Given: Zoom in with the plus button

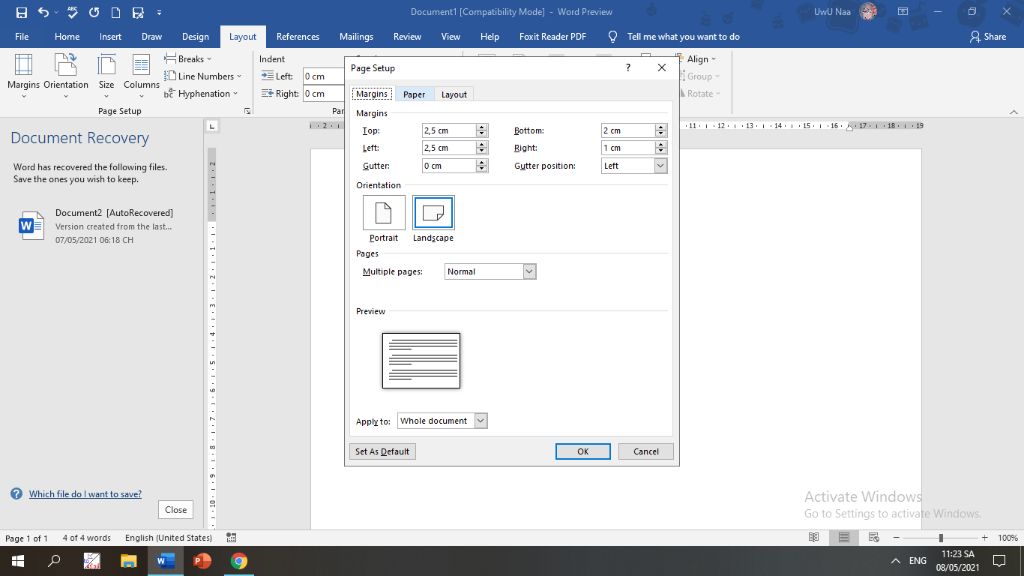Looking at the screenshot, I should 985,537.
